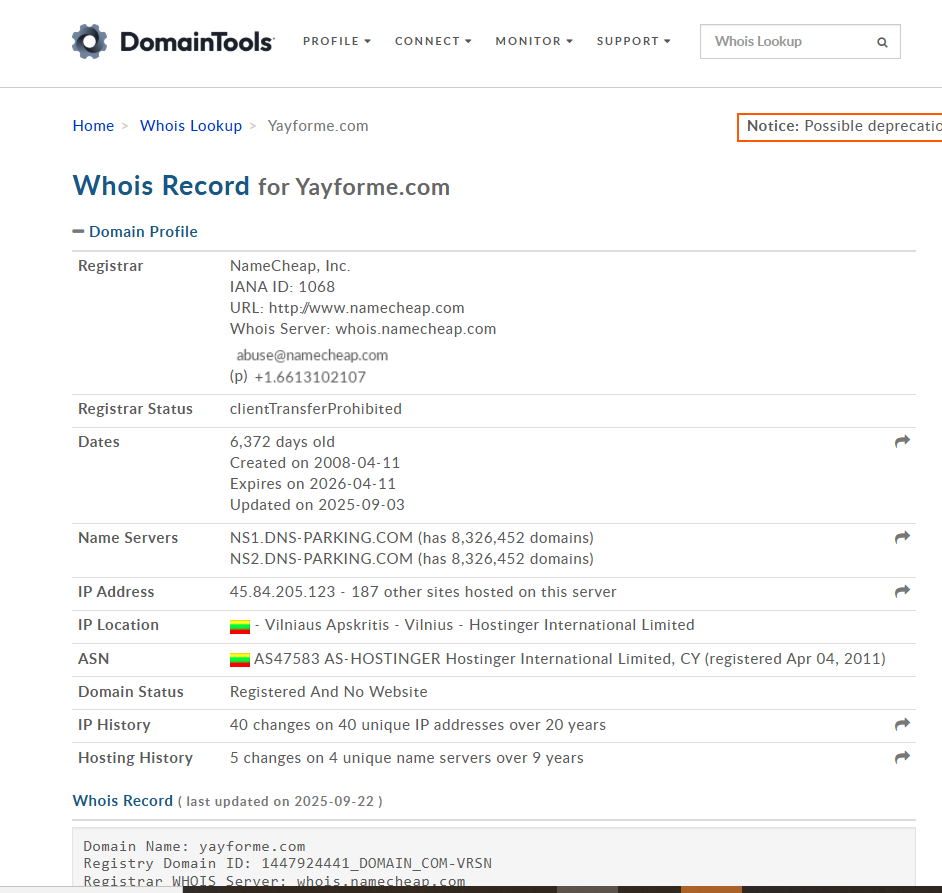Open the Whois Lookup breadcrumb link
942x893 pixels.
tap(191, 126)
